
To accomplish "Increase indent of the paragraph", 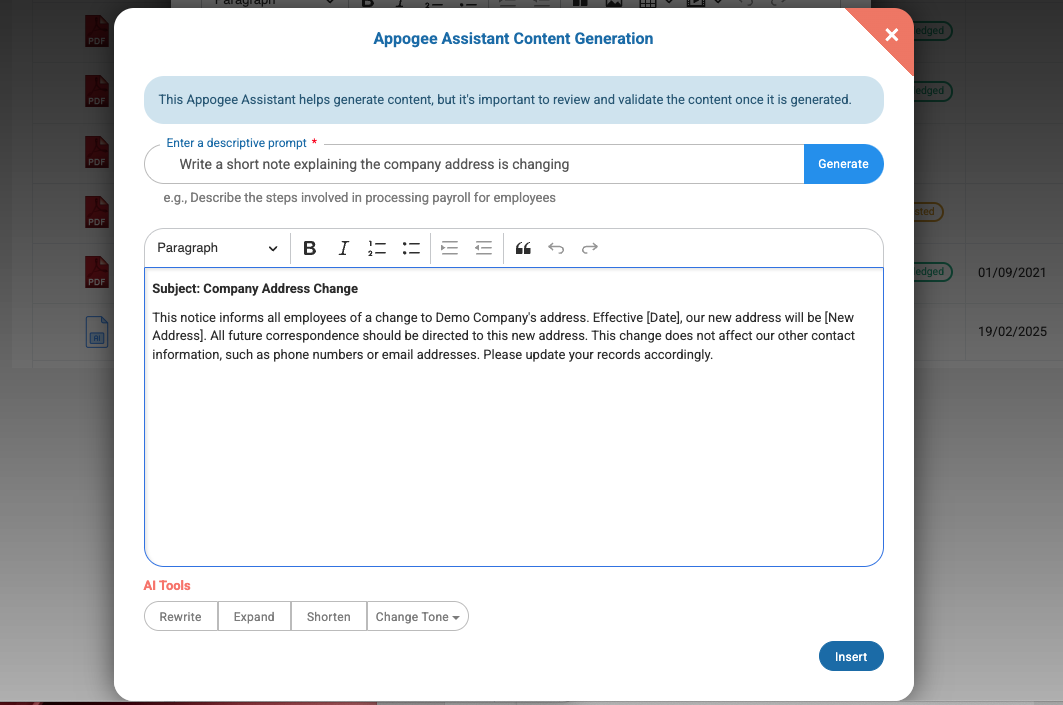I will [x=449, y=248].
